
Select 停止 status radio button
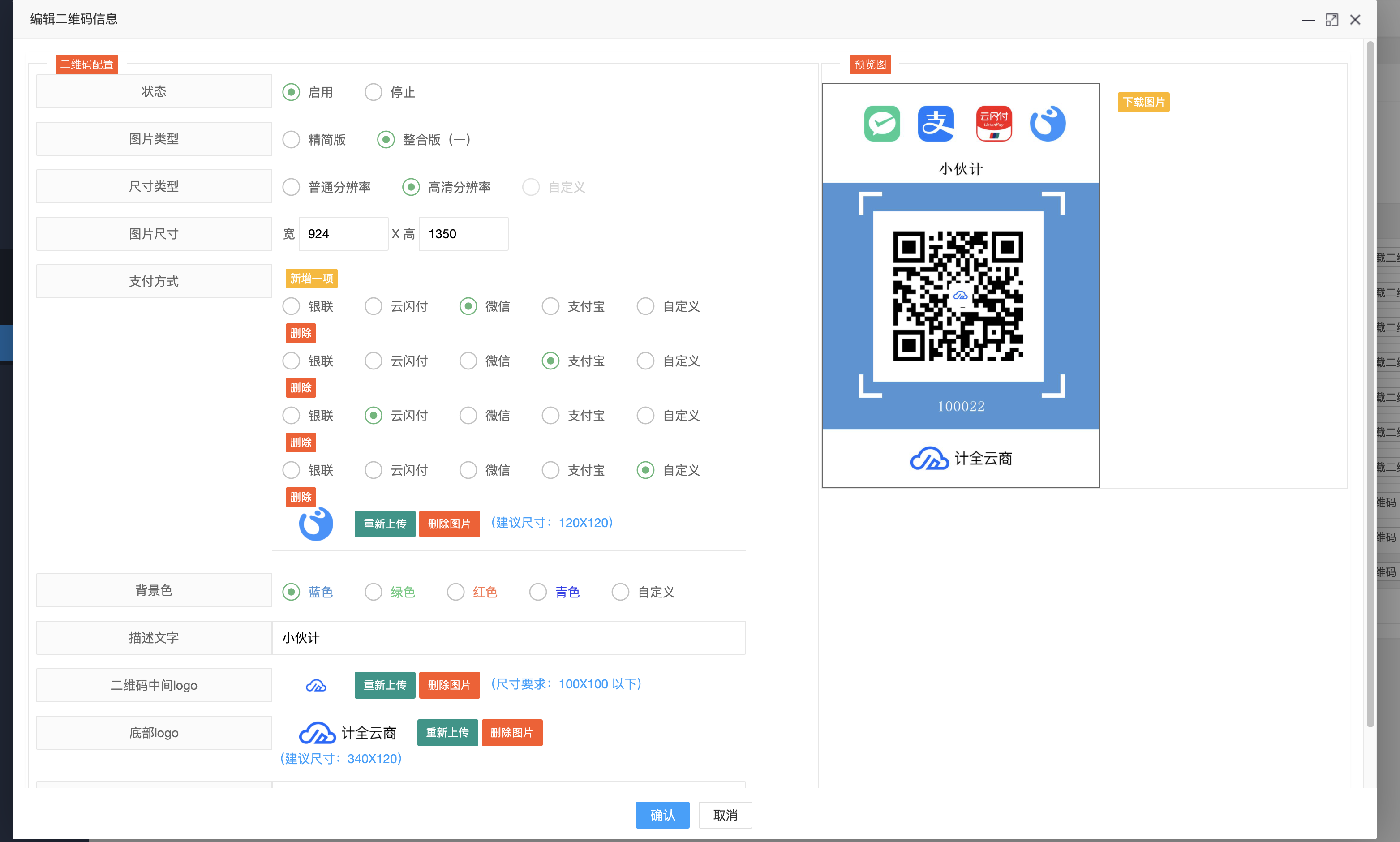point(373,92)
